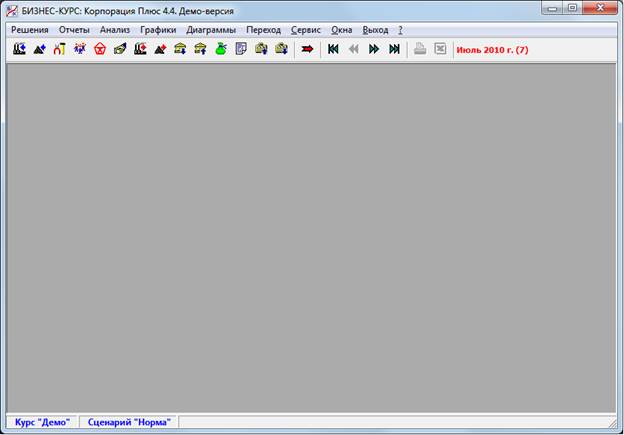This screenshot has width=624, height=435.
Task: Click the factory with blue arrow icon
Action: (20, 49)
